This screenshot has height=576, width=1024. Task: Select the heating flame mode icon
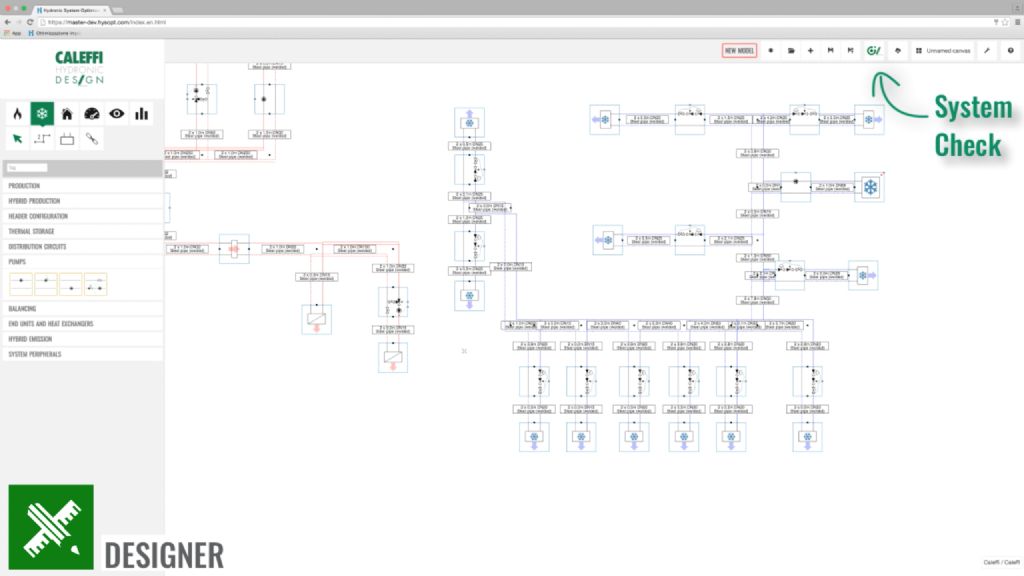pos(17,113)
